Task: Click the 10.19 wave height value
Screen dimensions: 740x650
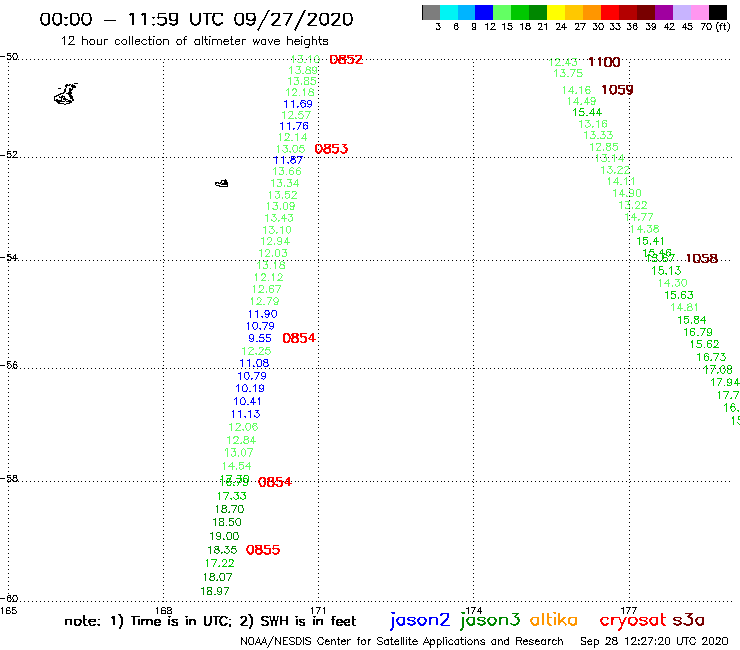Action: coord(250,388)
